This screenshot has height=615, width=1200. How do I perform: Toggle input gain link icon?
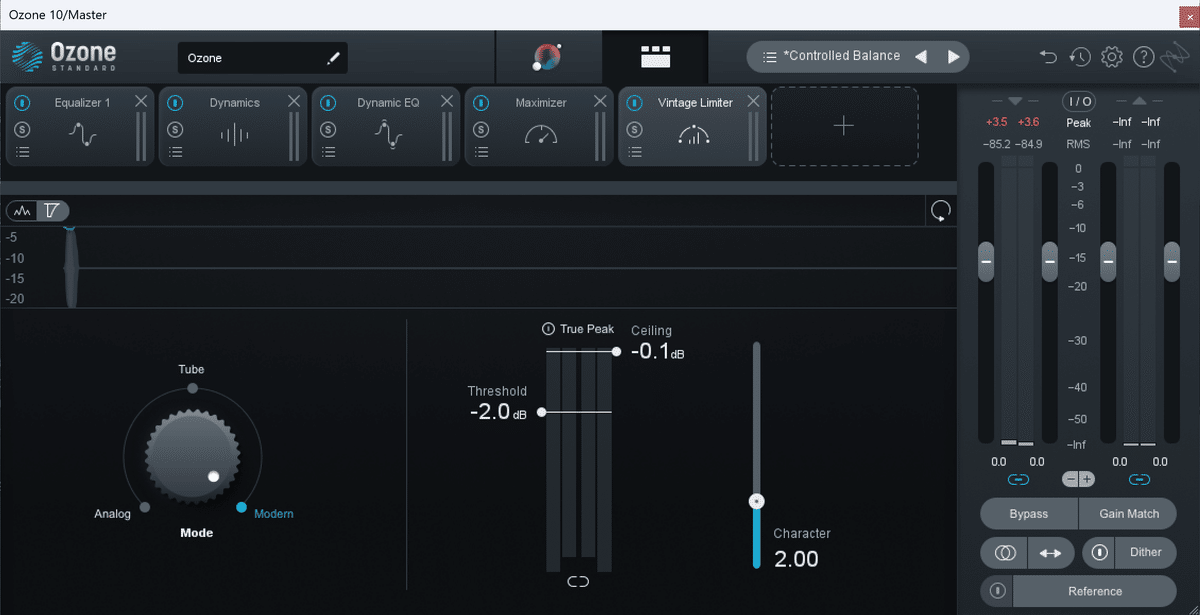tap(1018, 480)
